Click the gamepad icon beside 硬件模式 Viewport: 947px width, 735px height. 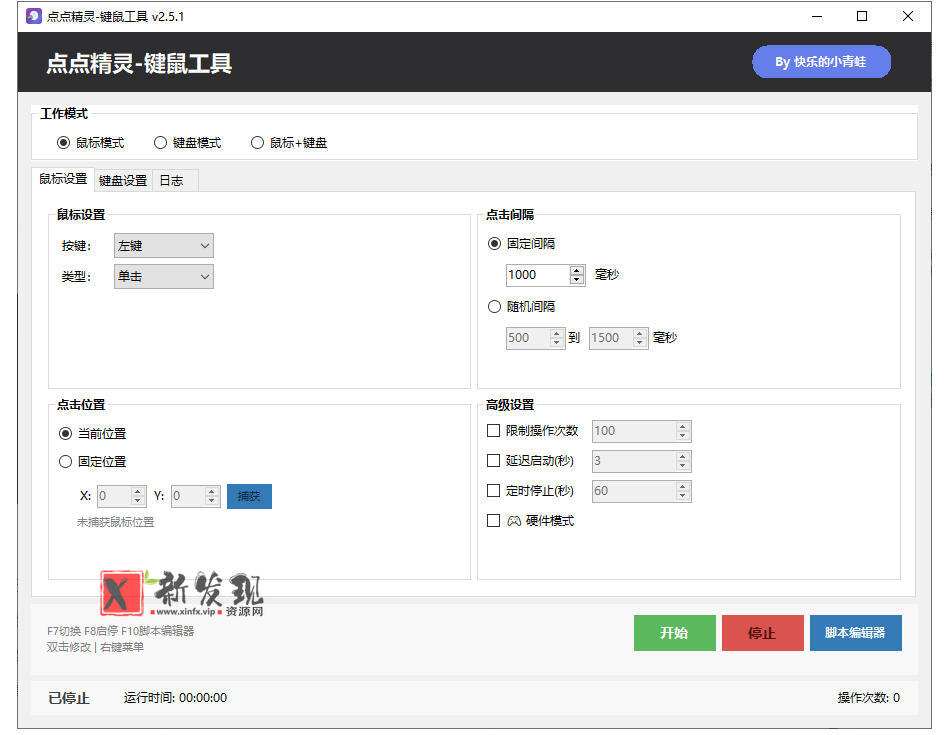pyautogui.click(x=514, y=521)
